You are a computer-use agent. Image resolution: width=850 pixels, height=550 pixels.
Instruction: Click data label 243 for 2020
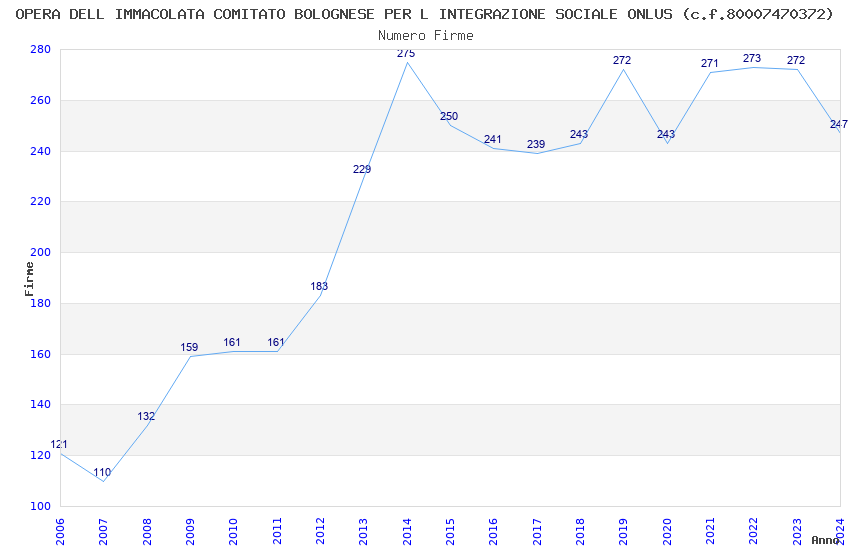[x=666, y=134]
